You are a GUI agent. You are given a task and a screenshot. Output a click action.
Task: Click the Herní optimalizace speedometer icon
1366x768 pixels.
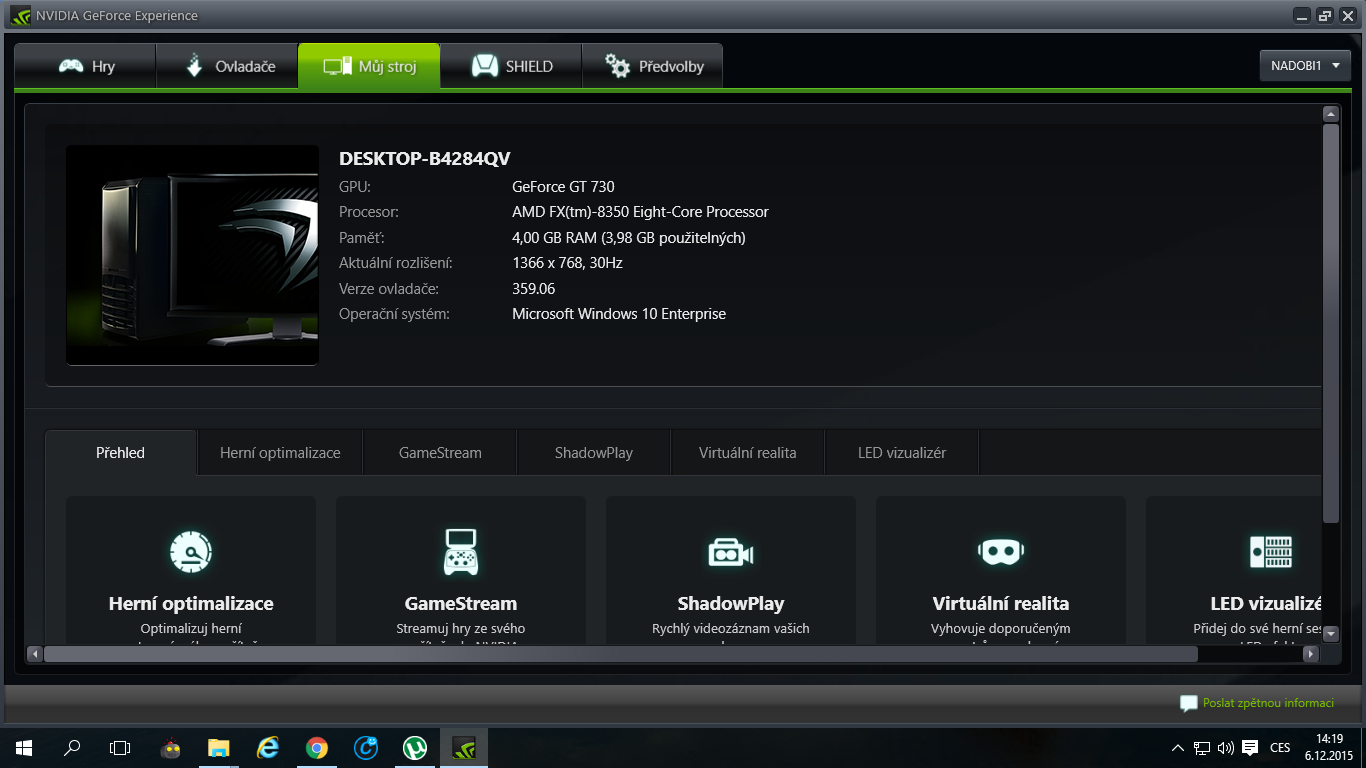(190, 551)
